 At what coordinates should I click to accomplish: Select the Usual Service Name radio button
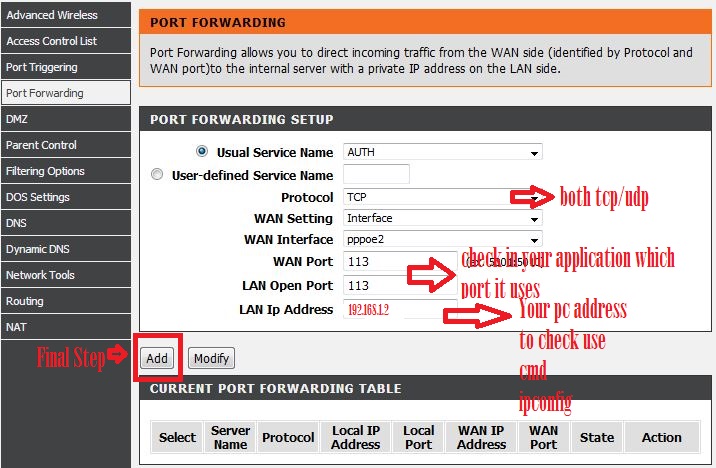tap(203, 152)
